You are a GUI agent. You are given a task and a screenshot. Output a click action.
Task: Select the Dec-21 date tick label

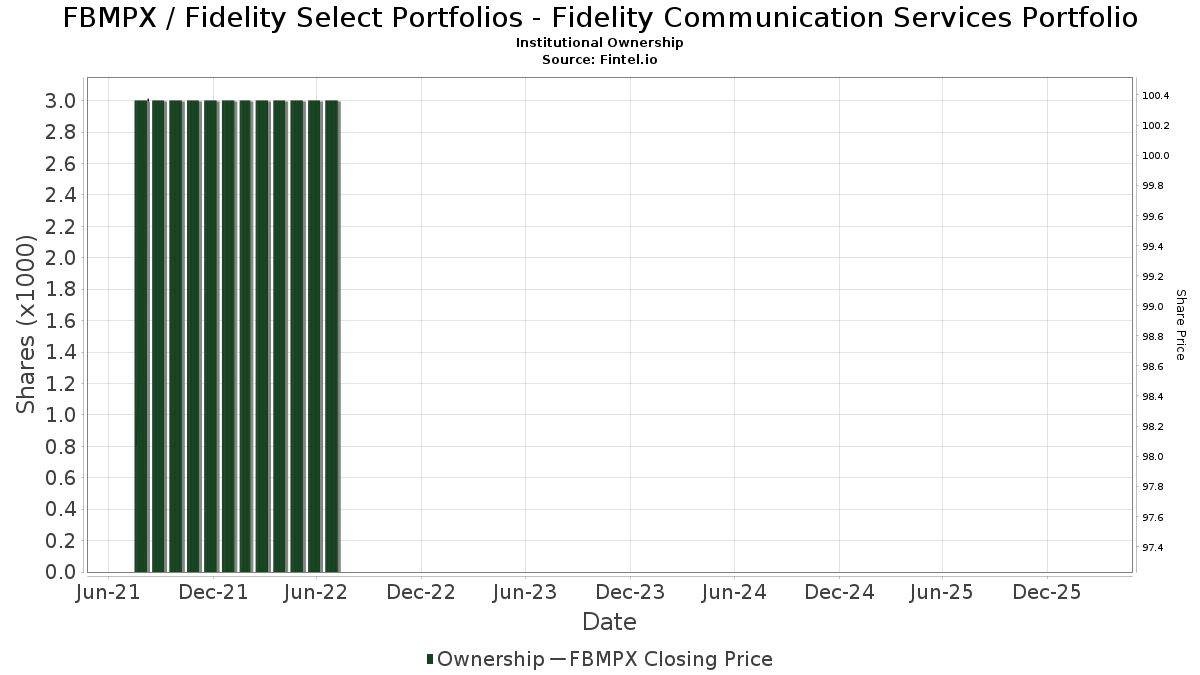(x=213, y=592)
